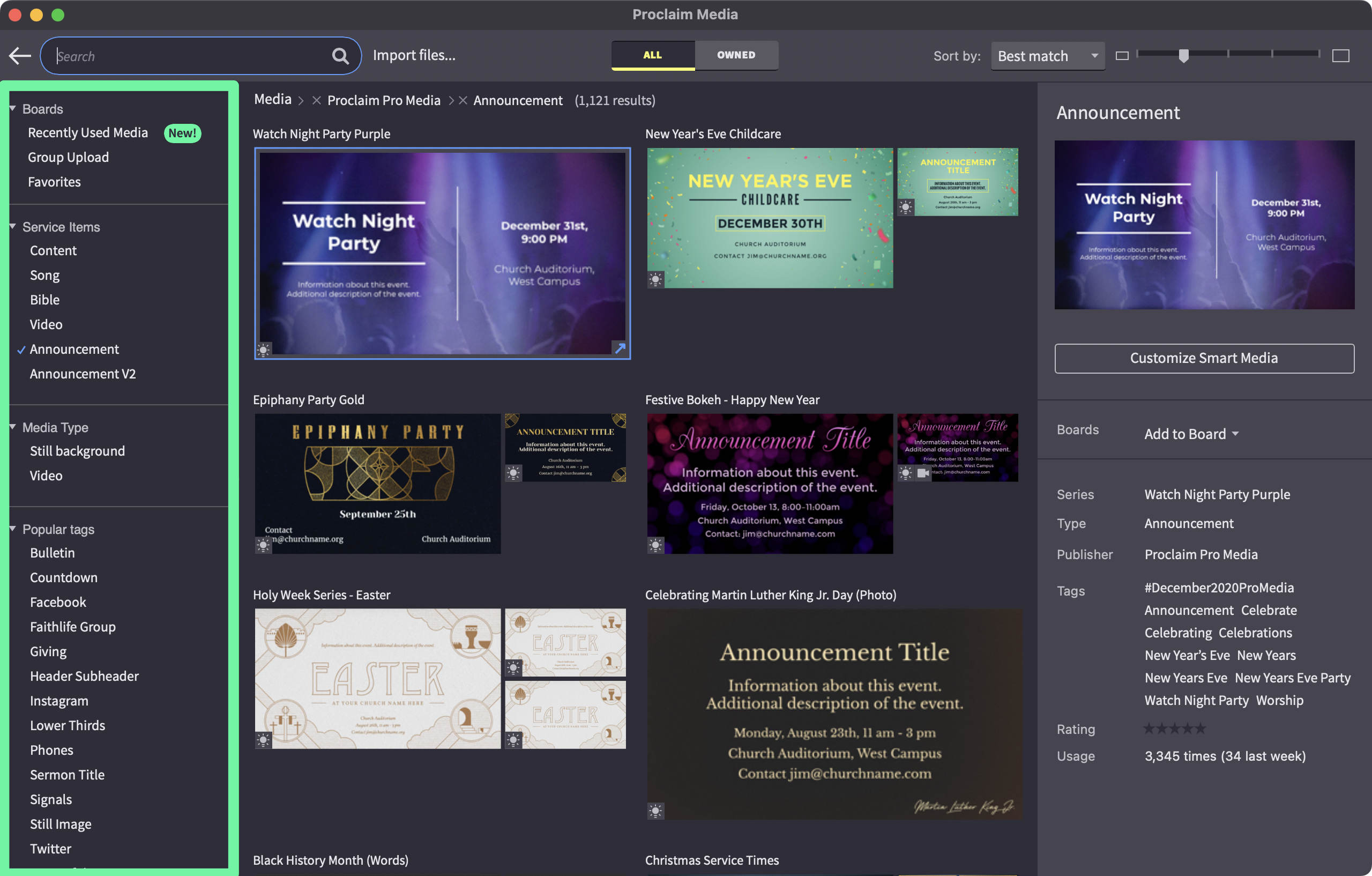Toggle the Announcement V2 filter
The width and height of the screenshot is (1372, 876).
coord(83,374)
